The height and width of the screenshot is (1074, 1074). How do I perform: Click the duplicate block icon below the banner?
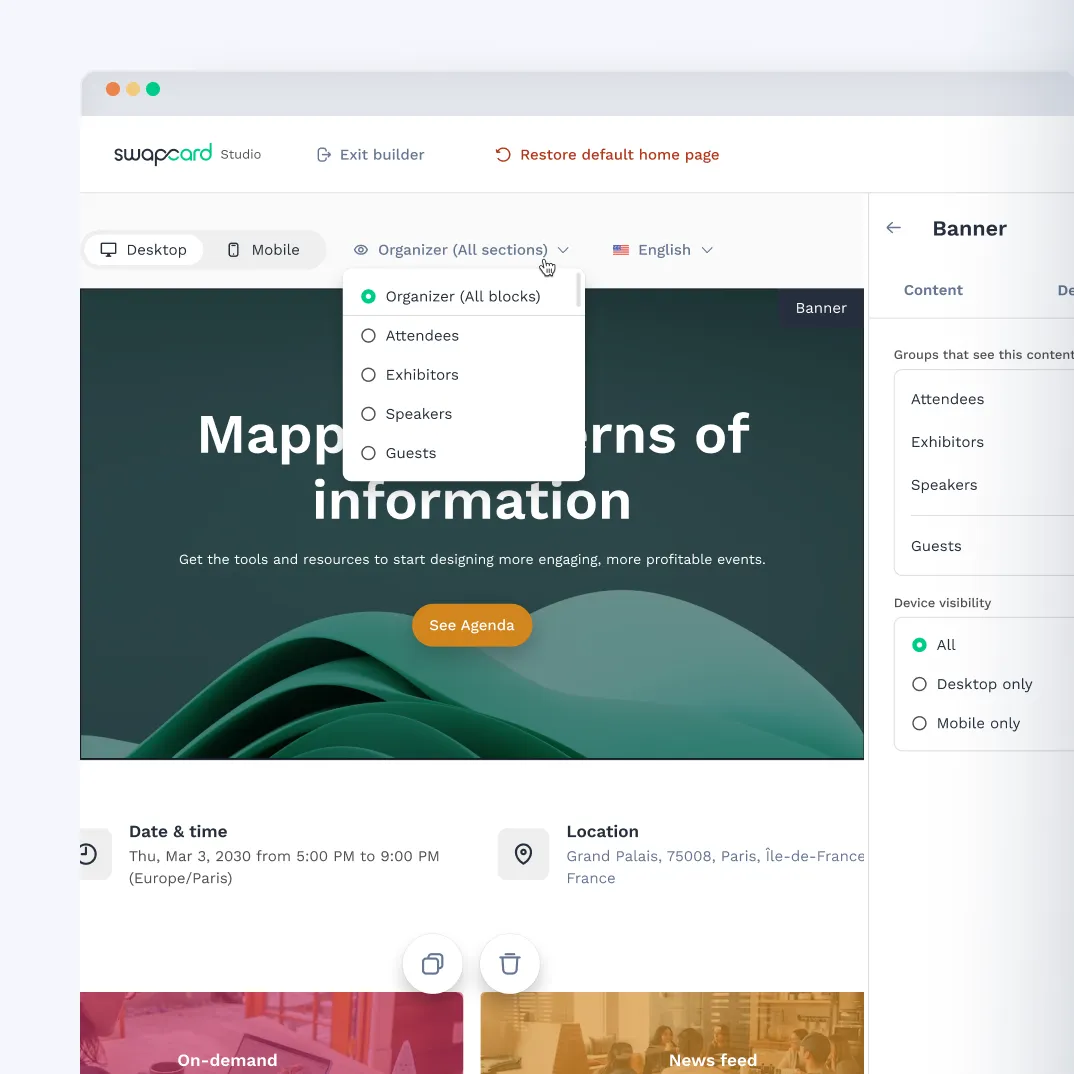(432, 963)
